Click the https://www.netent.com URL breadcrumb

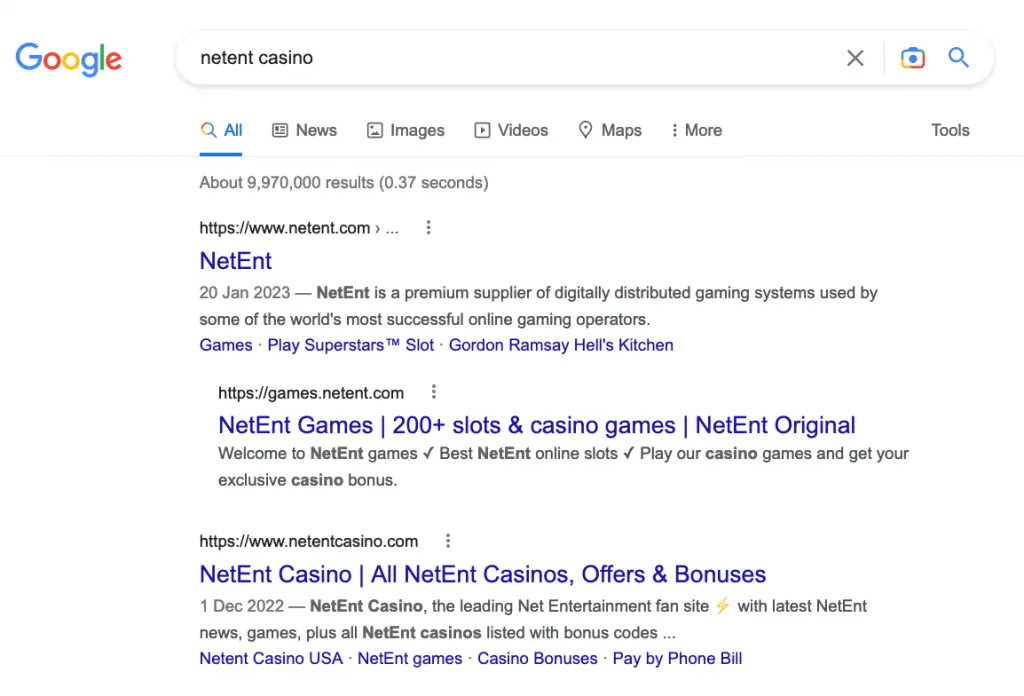pos(299,228)
